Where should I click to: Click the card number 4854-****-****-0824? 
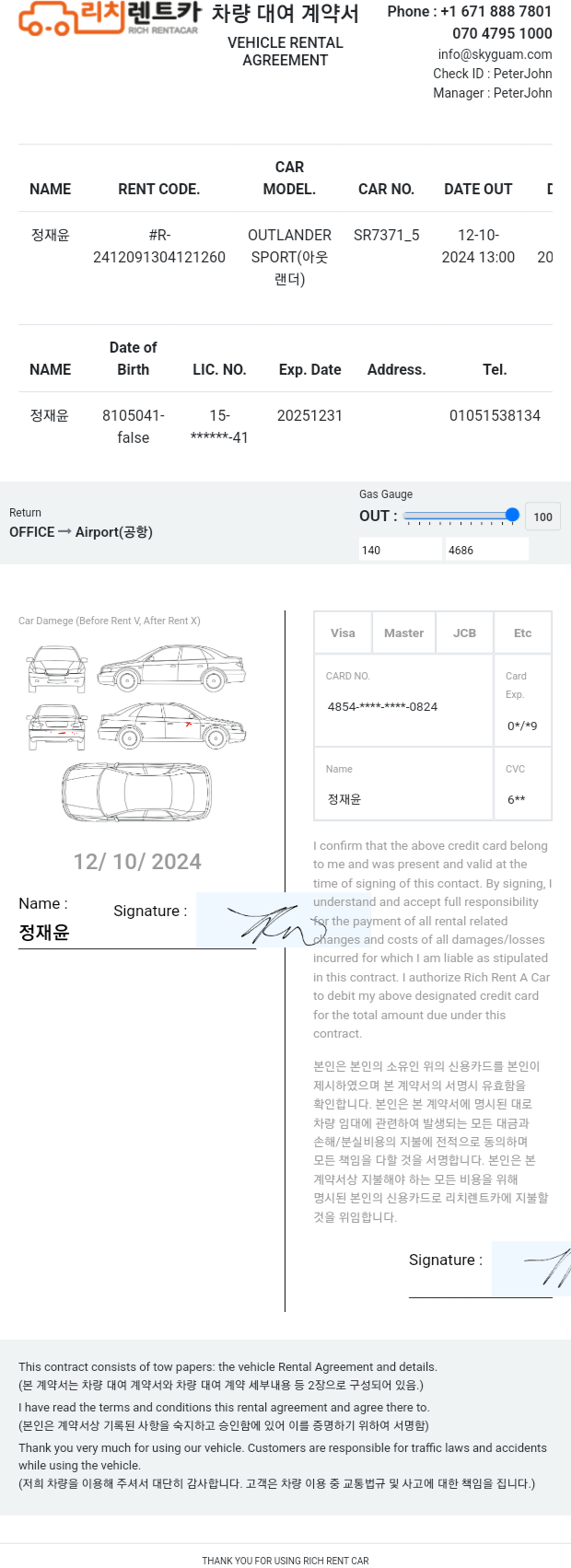(x=382, y=706)
